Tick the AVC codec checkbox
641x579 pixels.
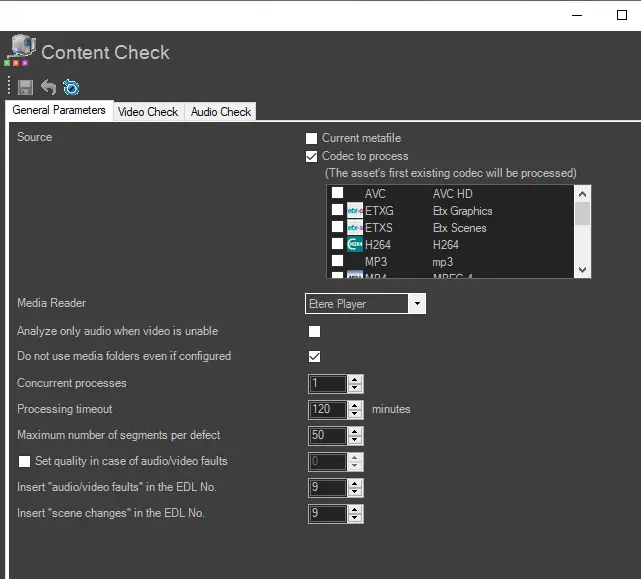[x=338, y=194]
